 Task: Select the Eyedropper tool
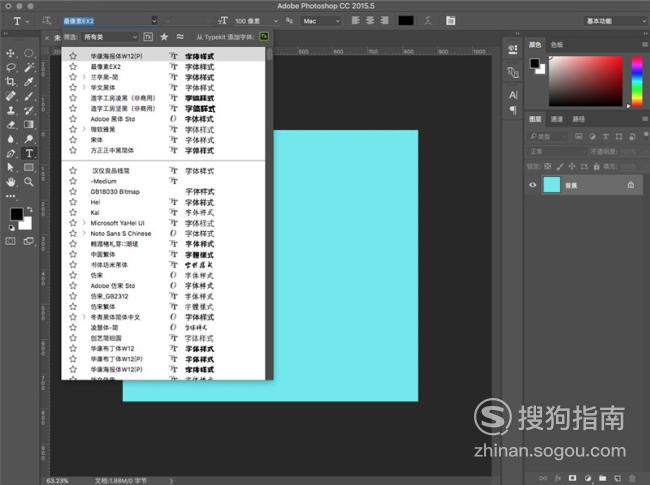tap(29, 82)
